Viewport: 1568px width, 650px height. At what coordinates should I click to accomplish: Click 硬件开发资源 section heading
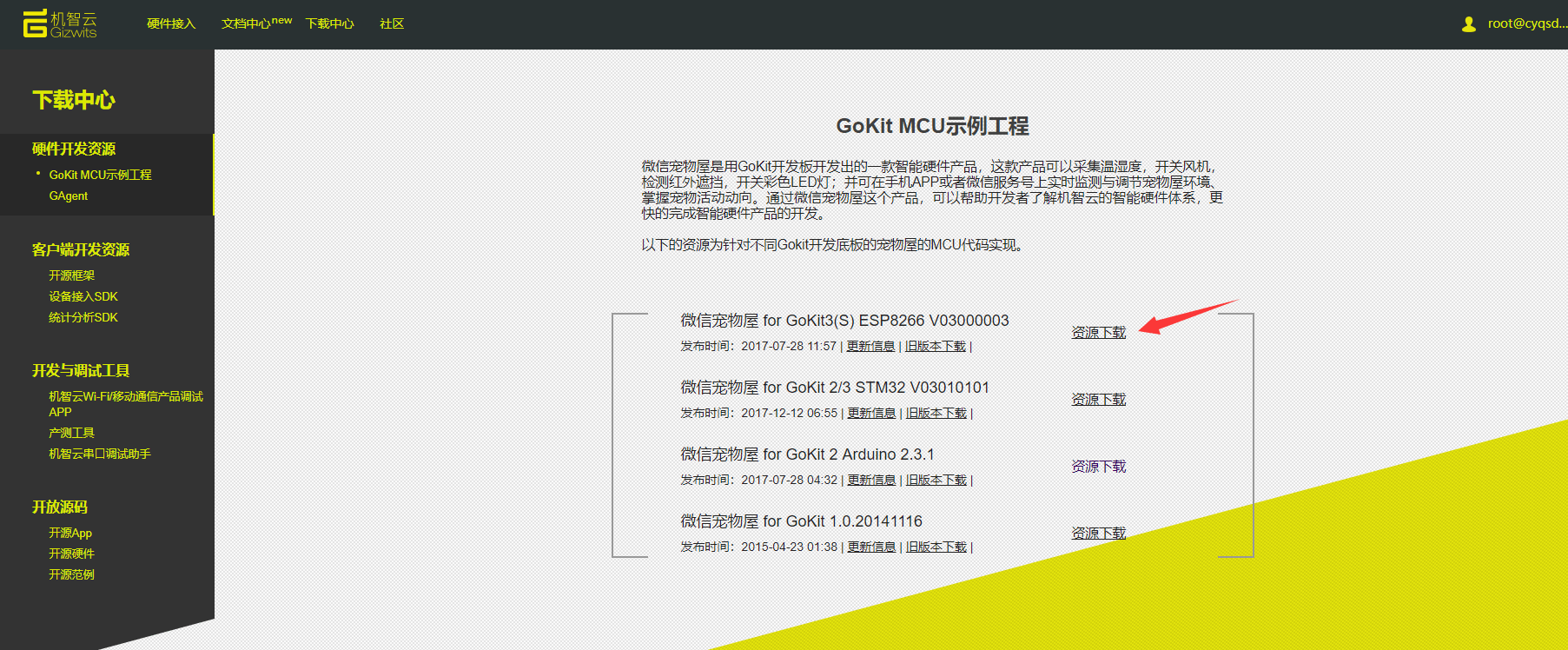pos(74,149)
